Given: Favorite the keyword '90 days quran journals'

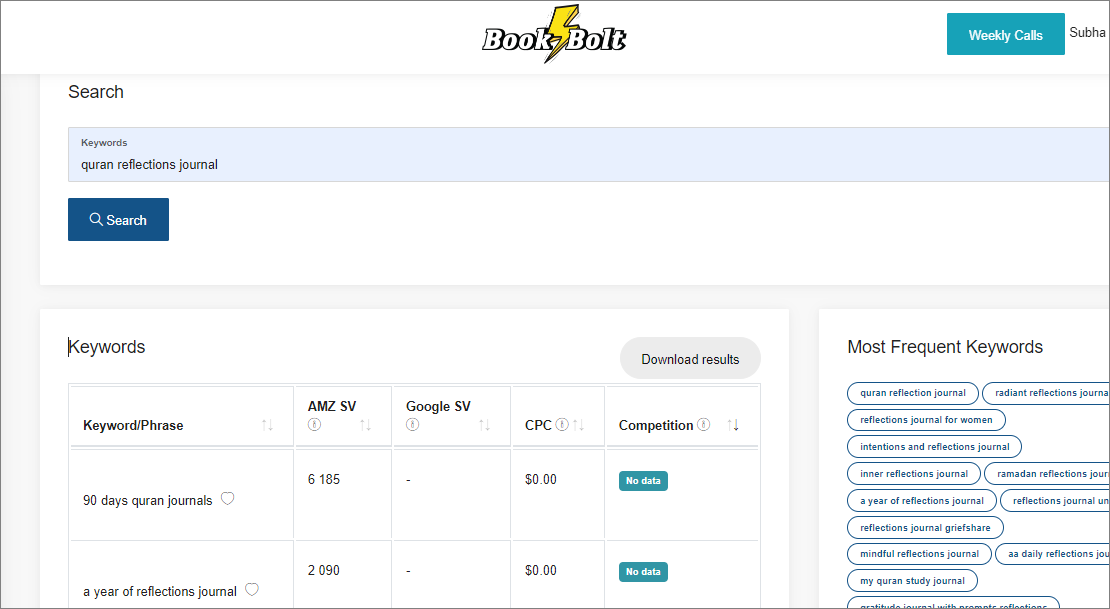Looking at the screenshot, I should pyautogui.click(x=228, y=498).
